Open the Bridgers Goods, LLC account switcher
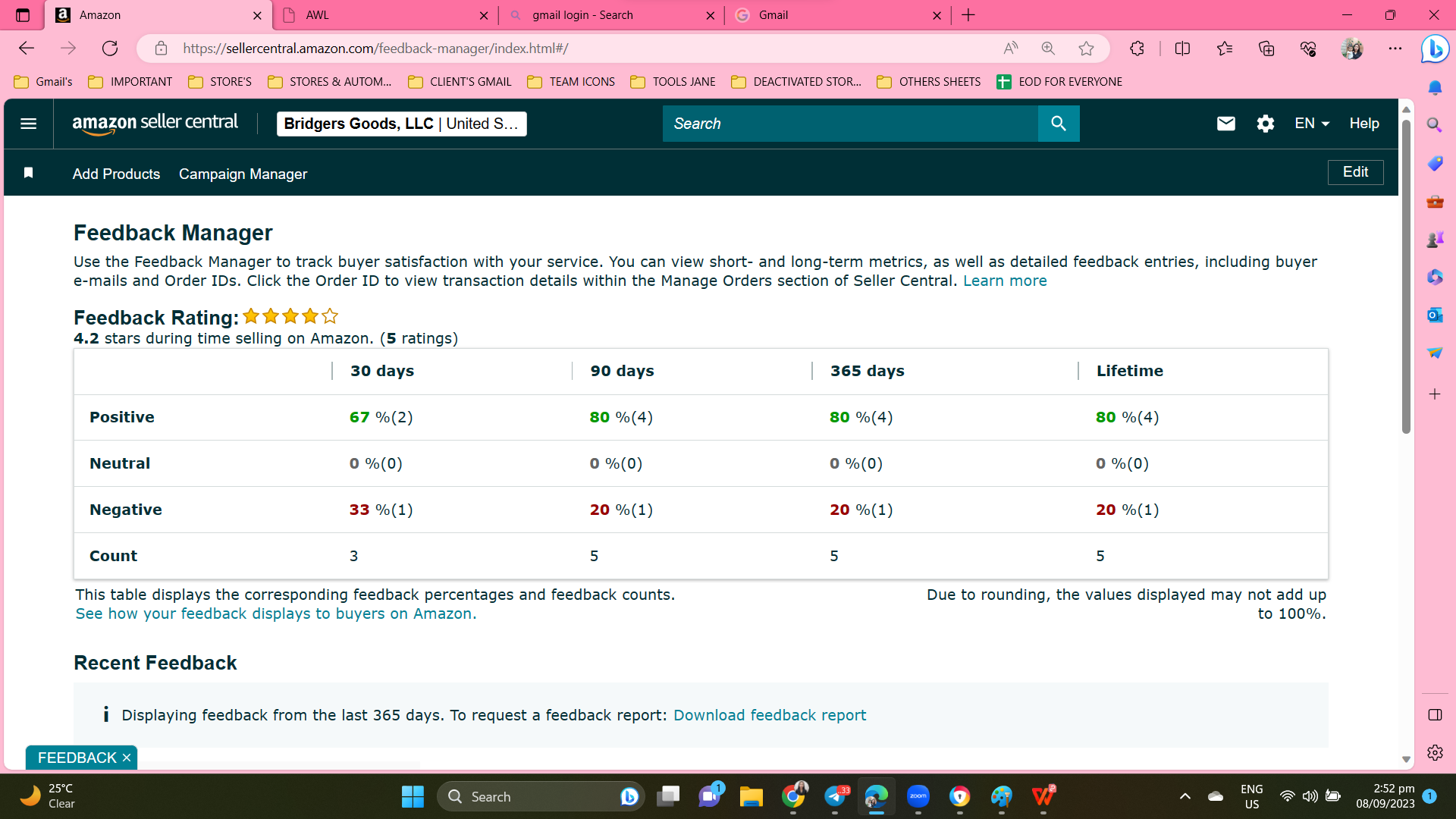 coord(401,124)
